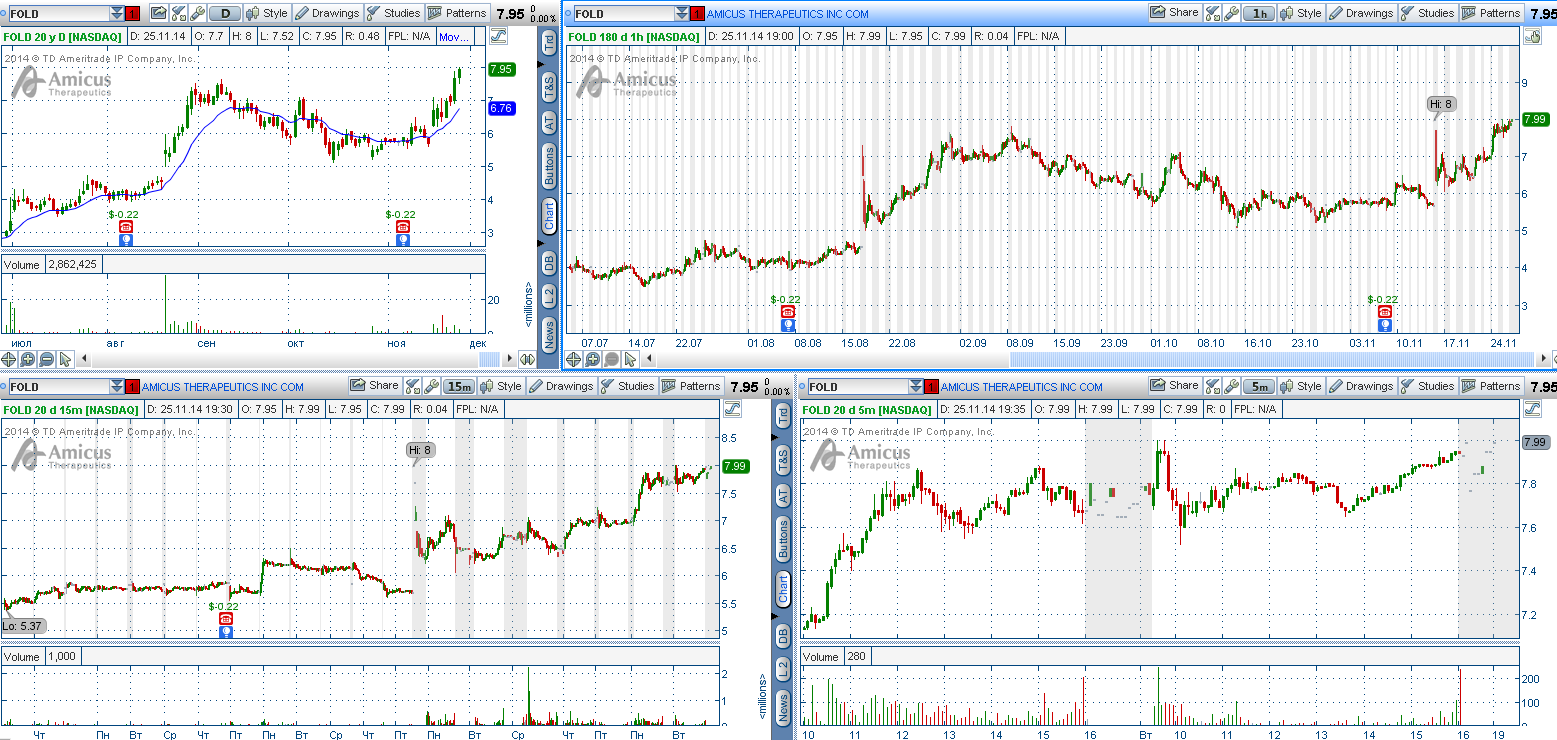Click Share button in 15m chart
This screenshot has height=740, width=1557.
tap(374, 386)
